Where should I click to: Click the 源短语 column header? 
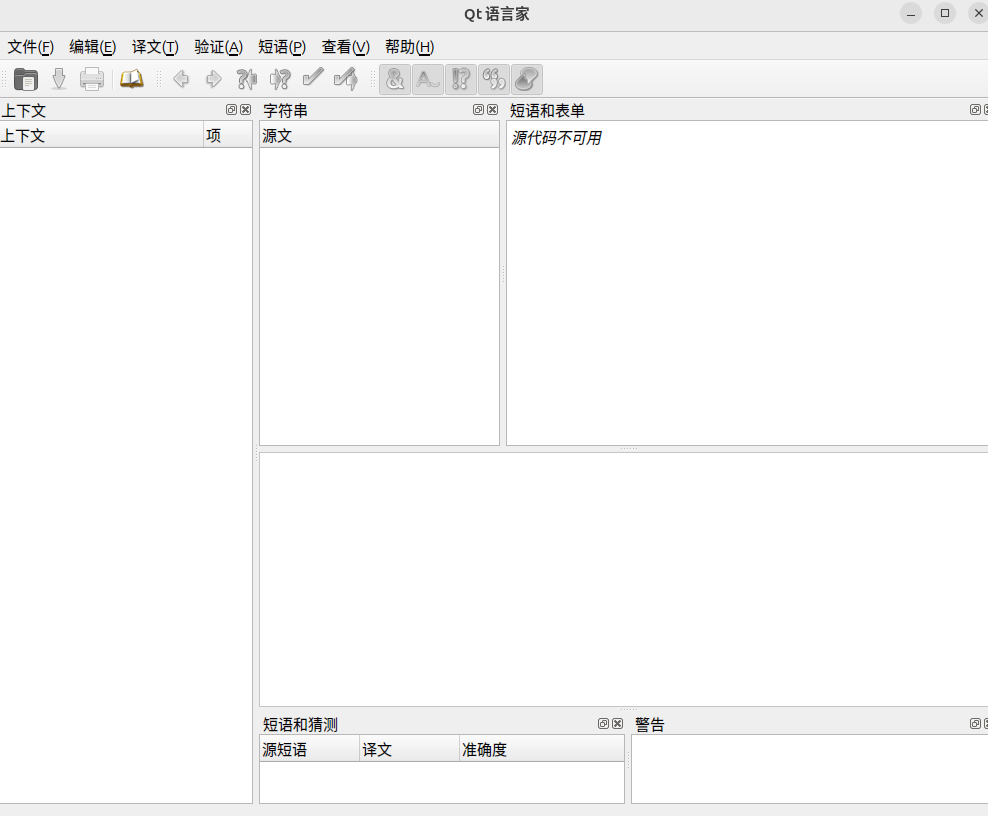point(309,749)
